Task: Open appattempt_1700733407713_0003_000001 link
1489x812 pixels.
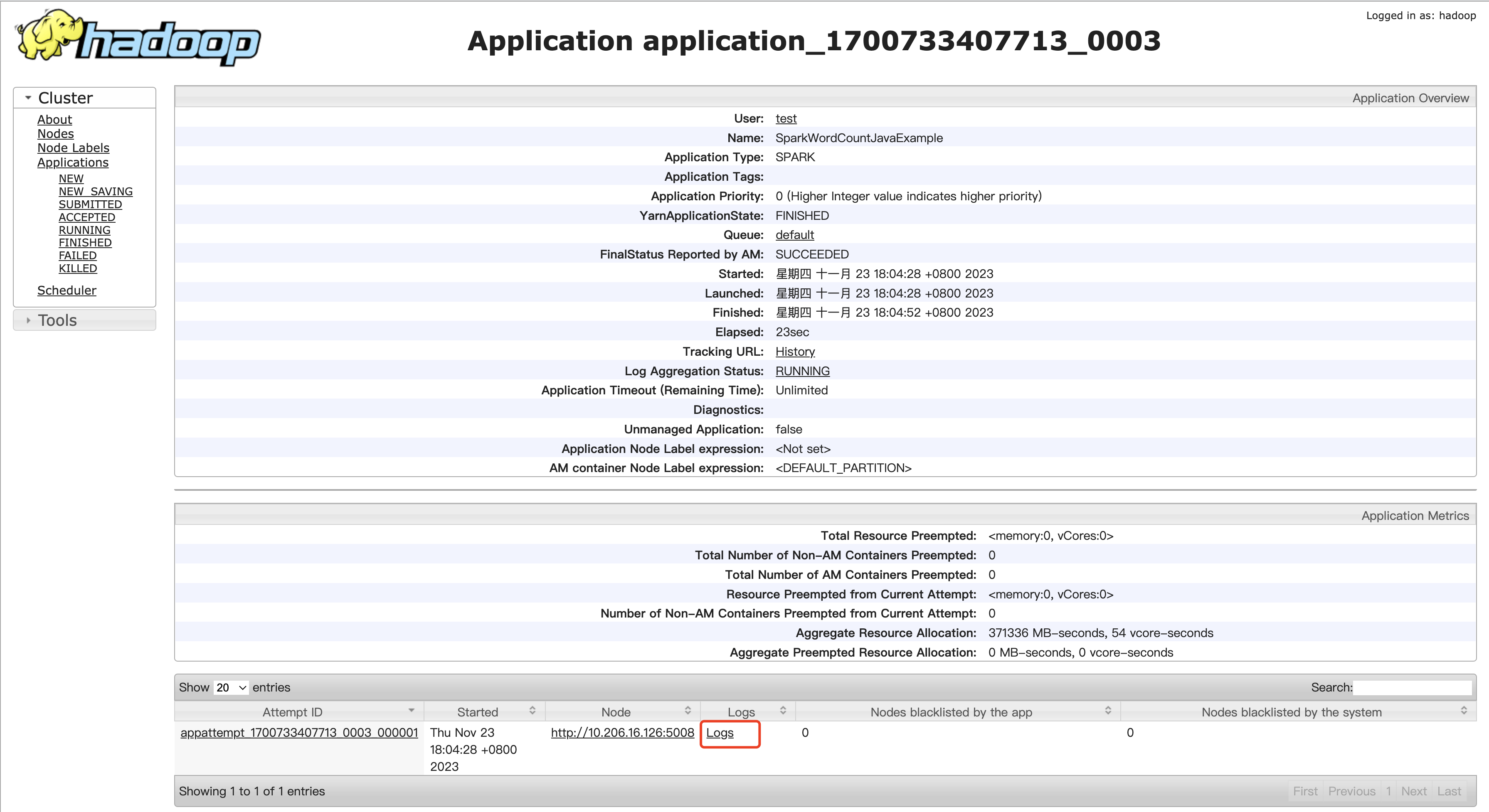Action: [x=299, y=732]
